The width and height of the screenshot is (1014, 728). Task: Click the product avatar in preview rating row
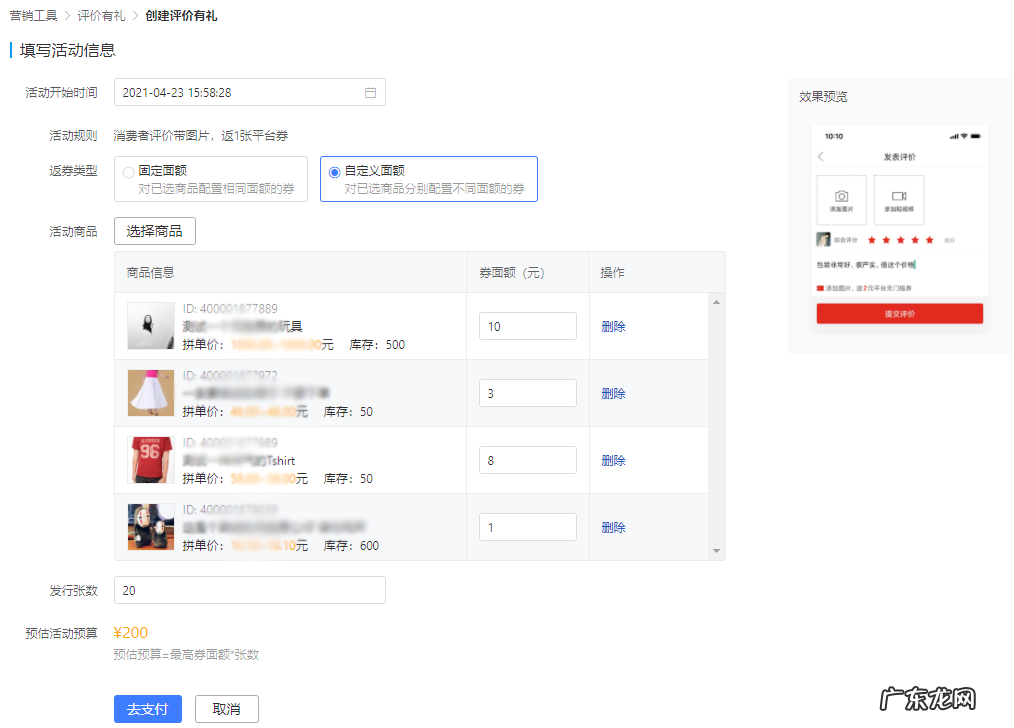[x=823, y=240]
